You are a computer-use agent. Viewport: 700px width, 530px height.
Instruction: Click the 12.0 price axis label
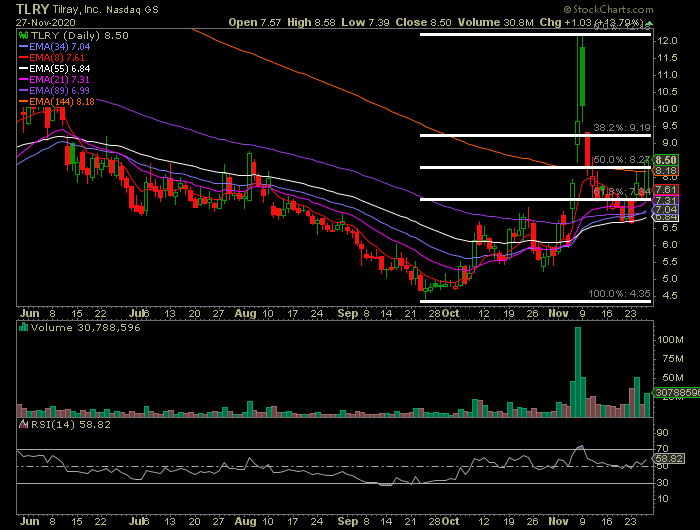click(x=667, y=41)
